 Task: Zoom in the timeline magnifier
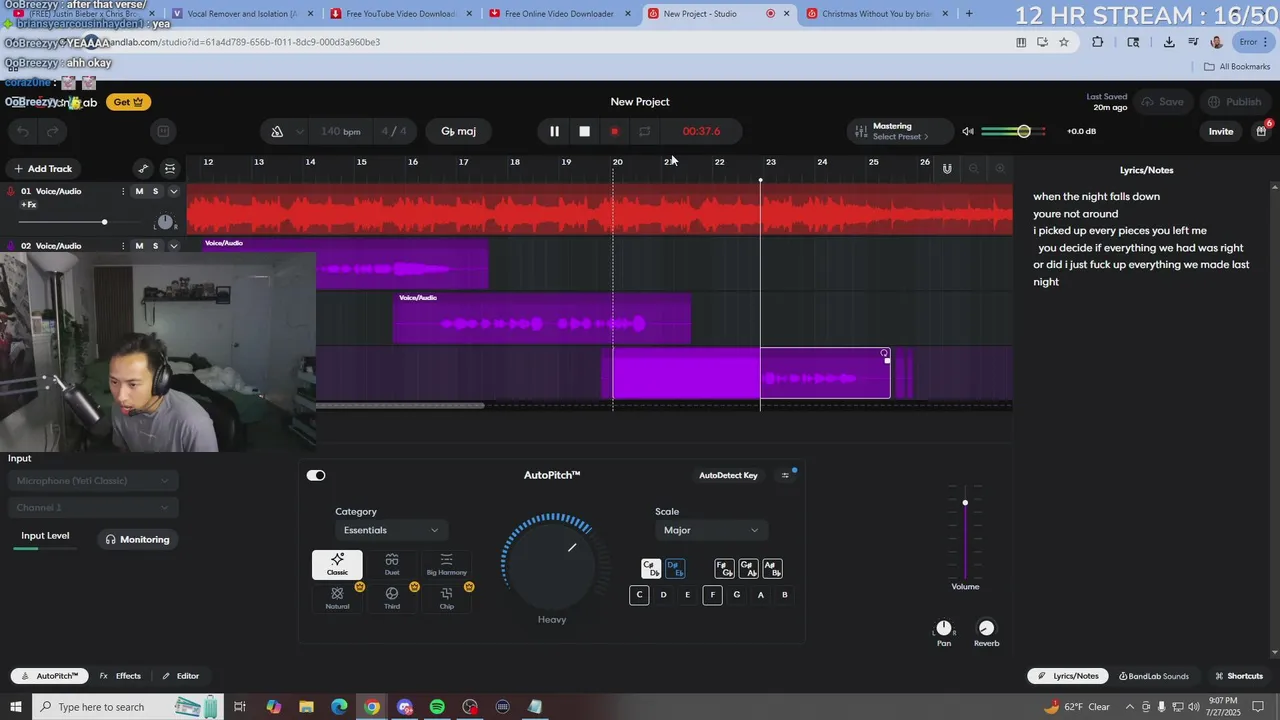pyautogui.click(x=1000, y=169)
